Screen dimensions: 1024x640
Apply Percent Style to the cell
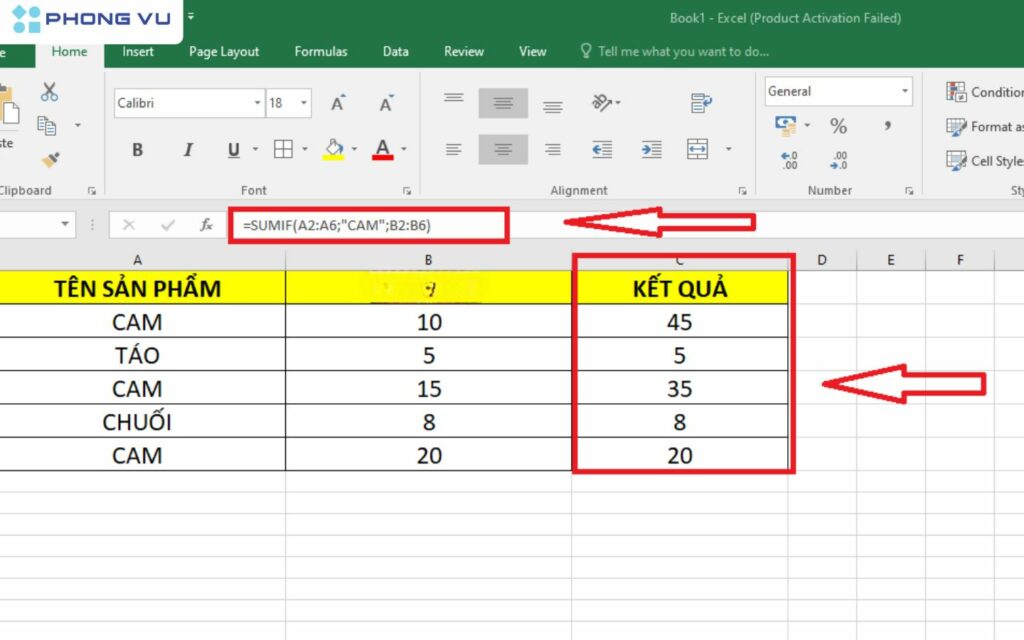tap(838, 126)
